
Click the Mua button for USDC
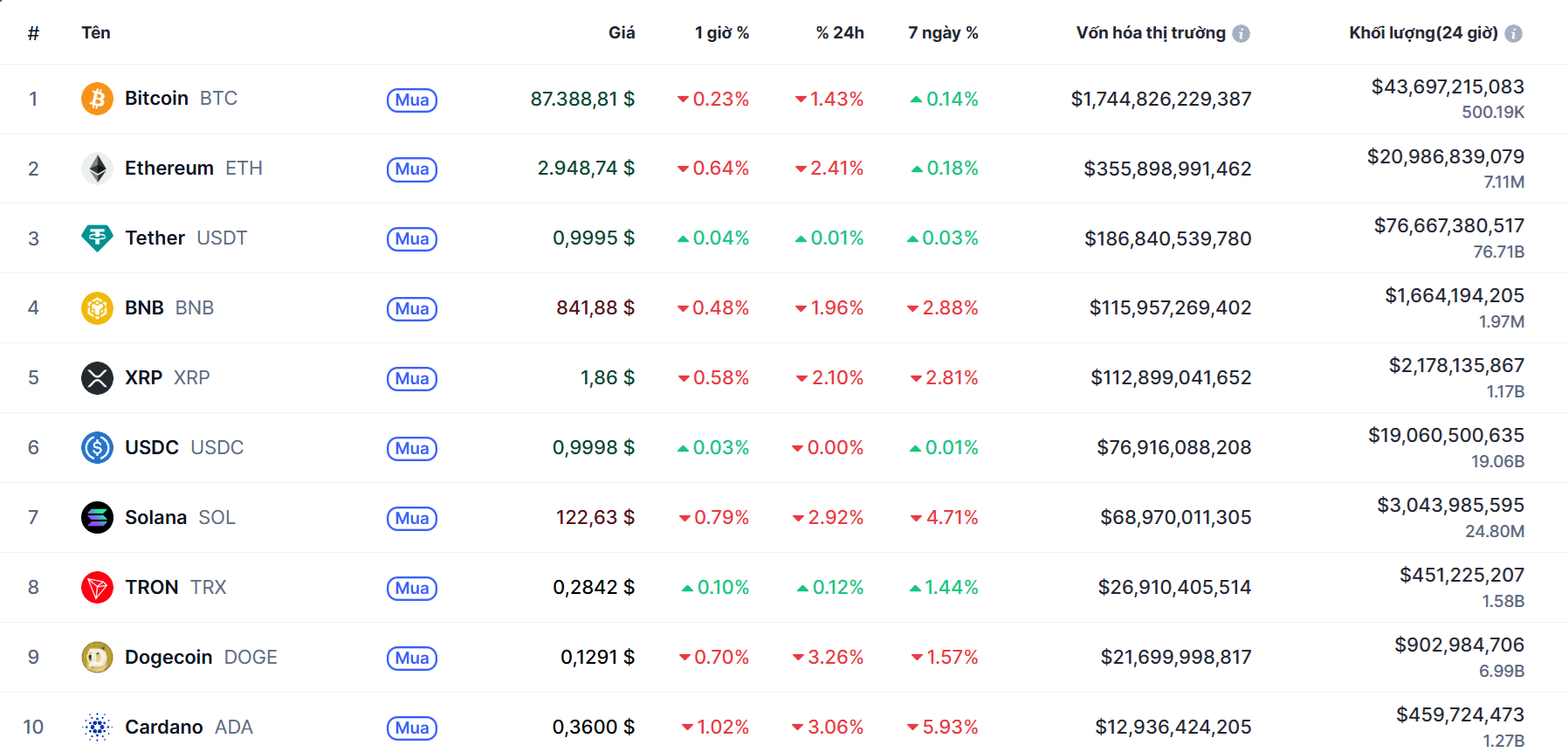412,449
